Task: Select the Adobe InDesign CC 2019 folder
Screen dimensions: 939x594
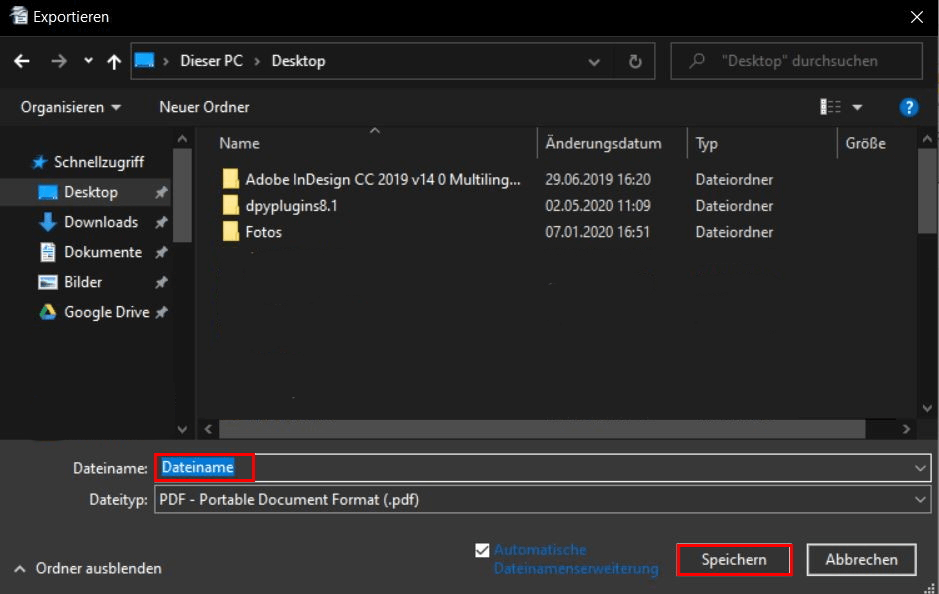Action: click(383, 180)
